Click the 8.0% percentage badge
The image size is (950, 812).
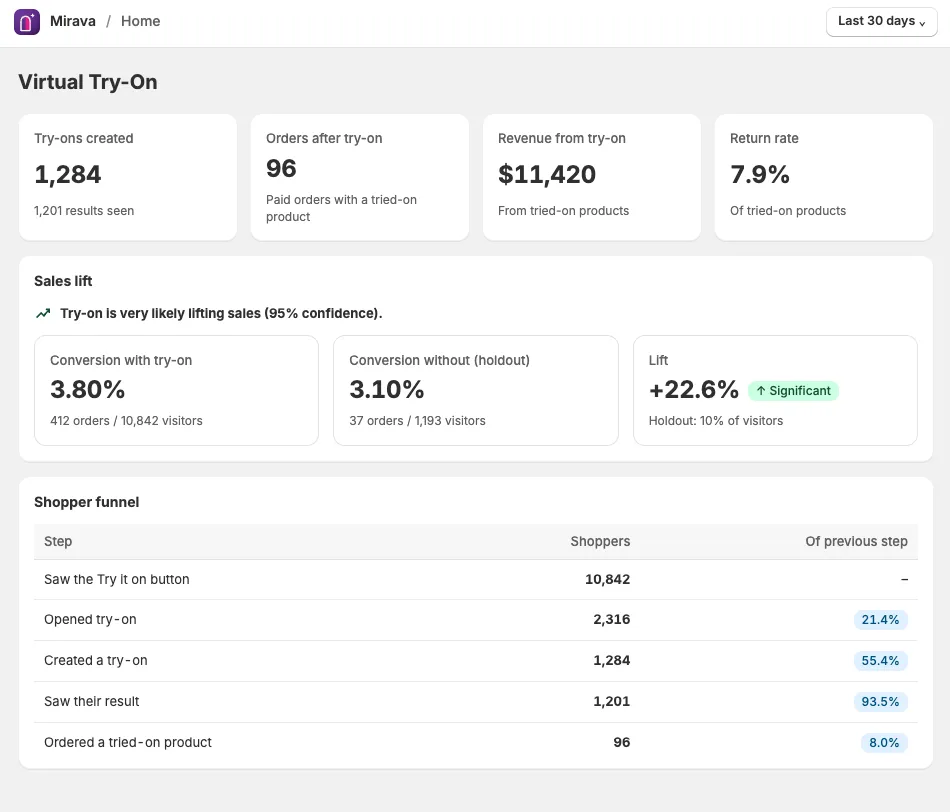[884, 742]
